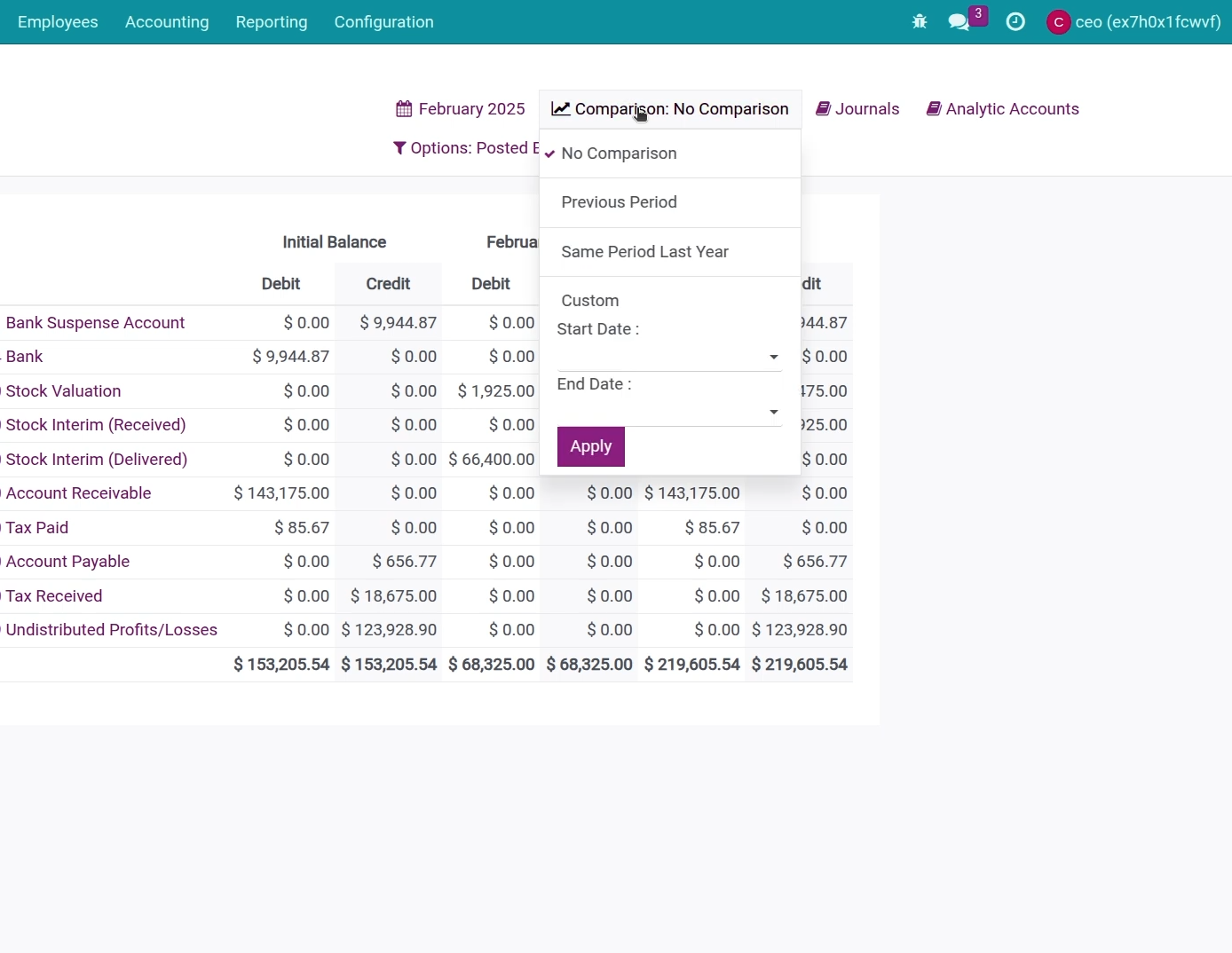The width and height of the screenshot is (1232, 953).
Task: Open the Accounting menu
Action: 167,22
